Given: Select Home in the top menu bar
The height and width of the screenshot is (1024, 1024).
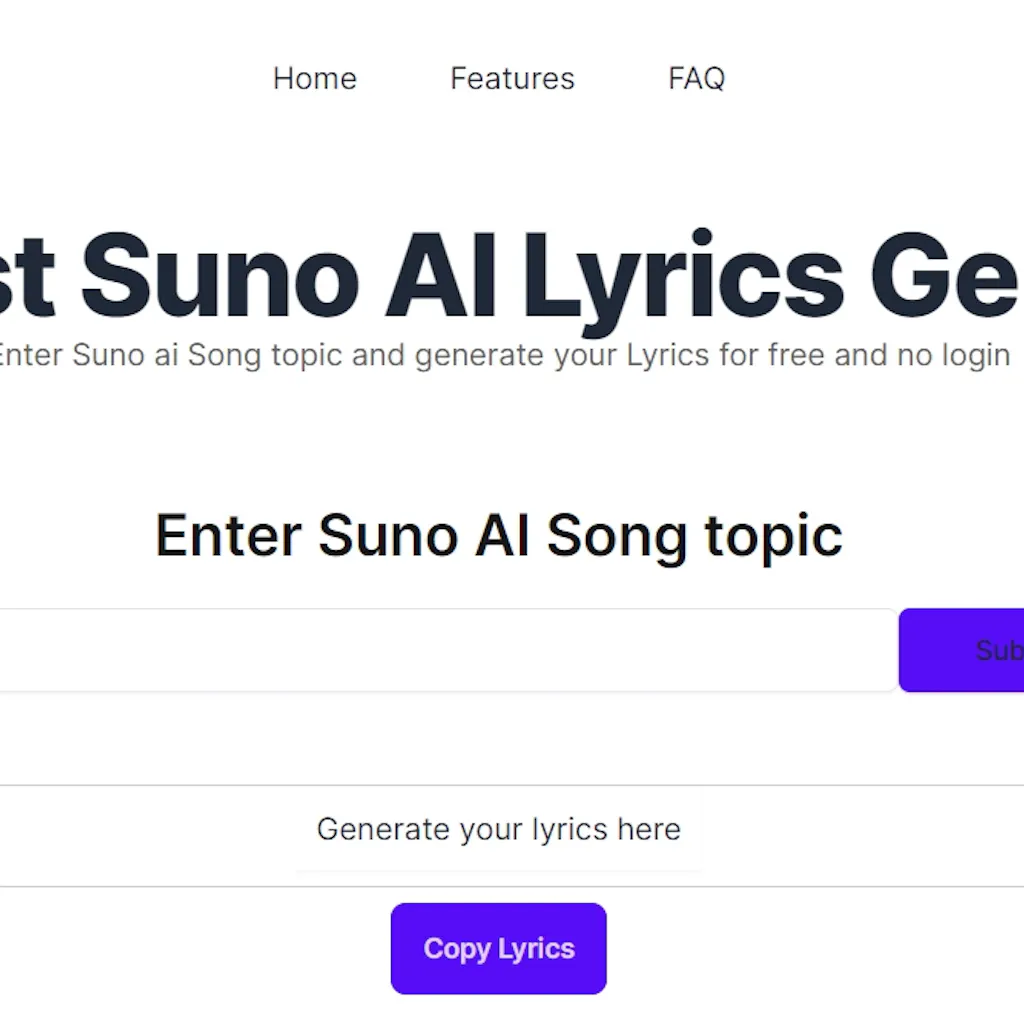Looking at the screenshot, I should (x=314, y=78).
